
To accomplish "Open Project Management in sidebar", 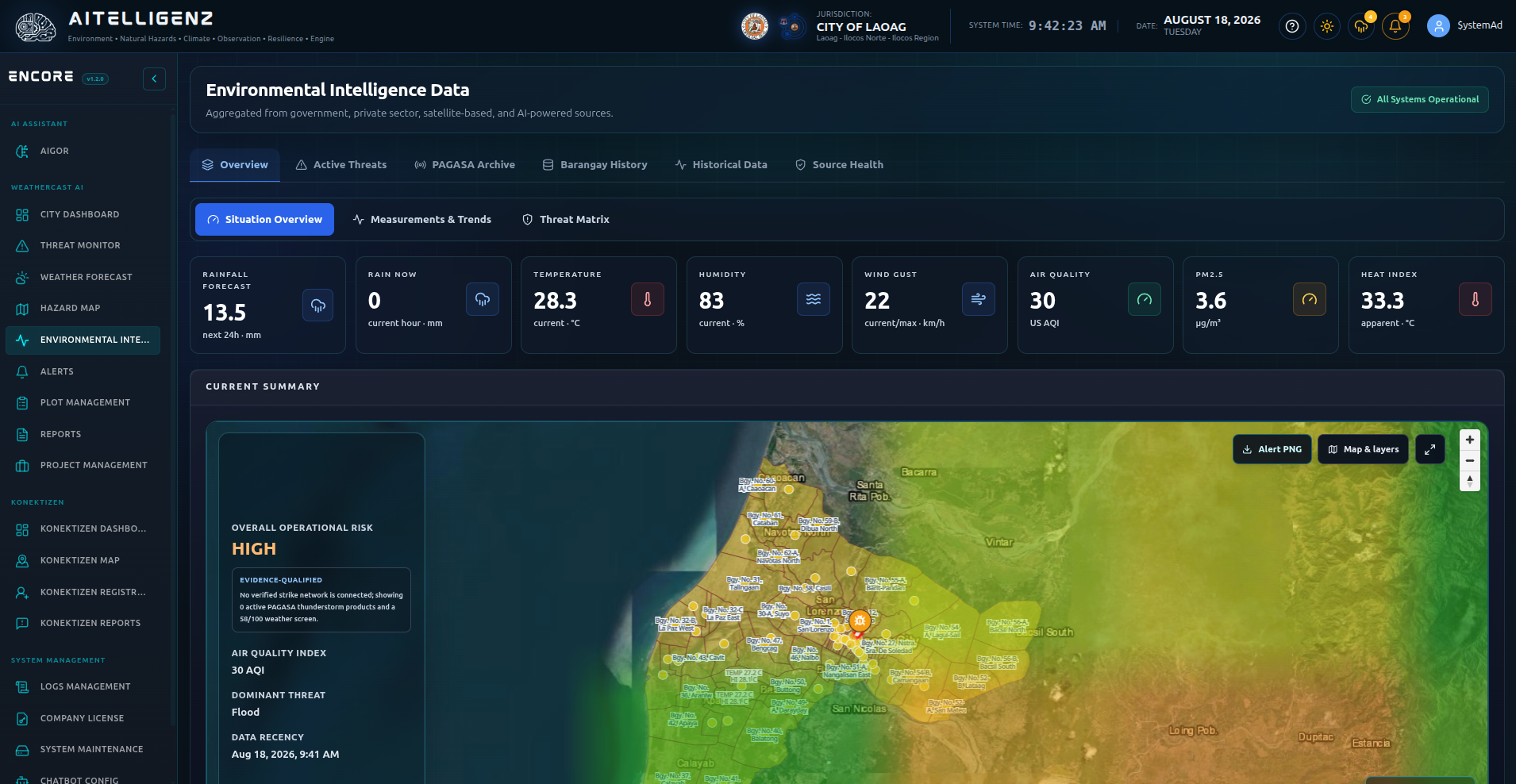I will coord(83,465).
